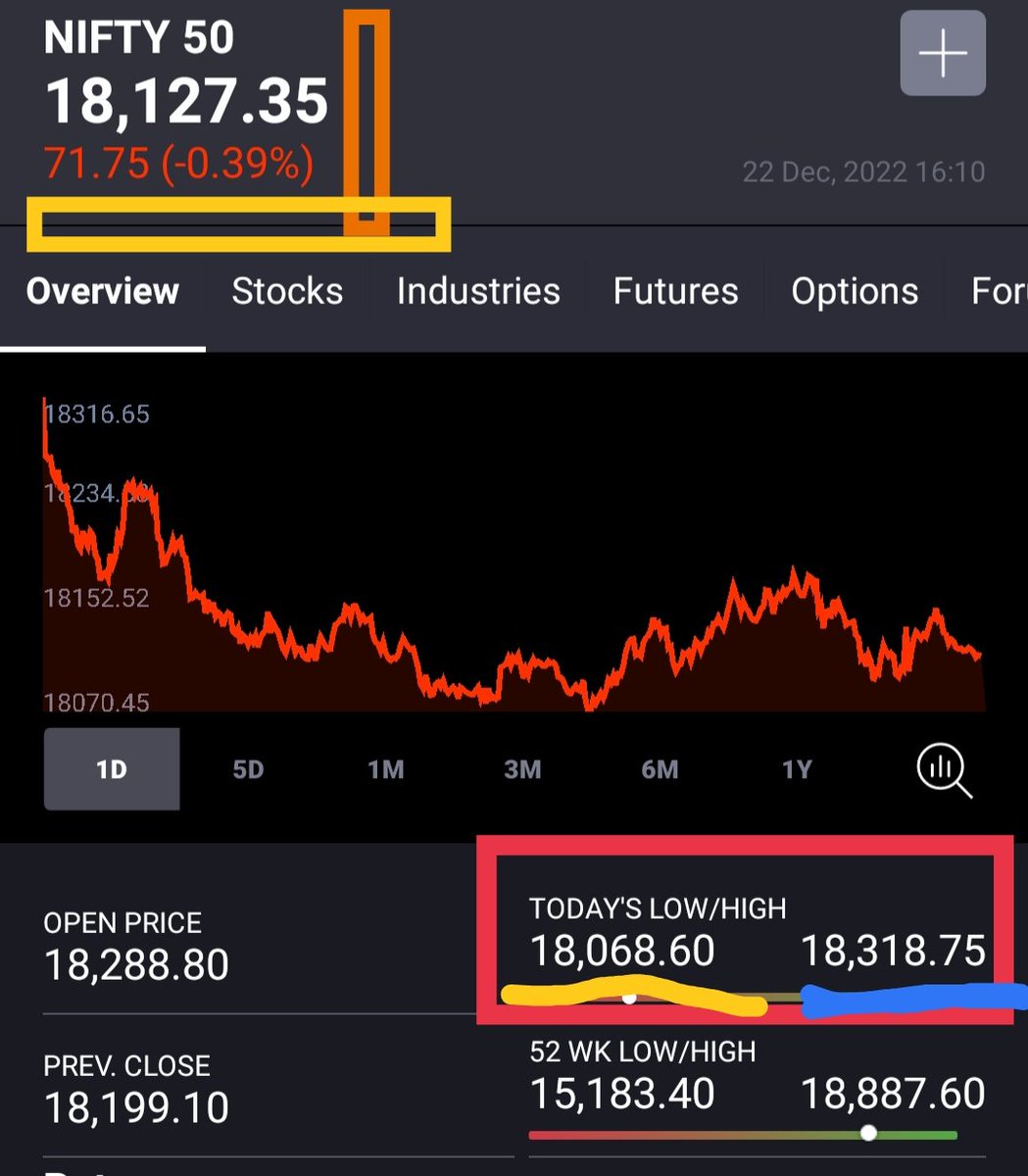Image resolution: width=1028 pixels, height=1176 pixels.
Task: Open the Industries tab
Action: 477,291
